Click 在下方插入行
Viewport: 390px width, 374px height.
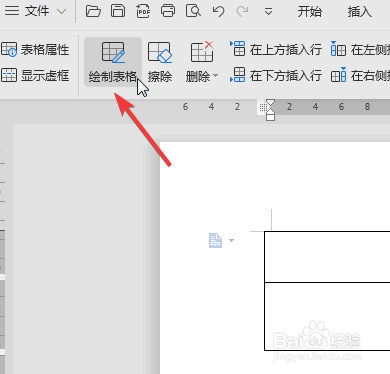[x=275, y=75]
